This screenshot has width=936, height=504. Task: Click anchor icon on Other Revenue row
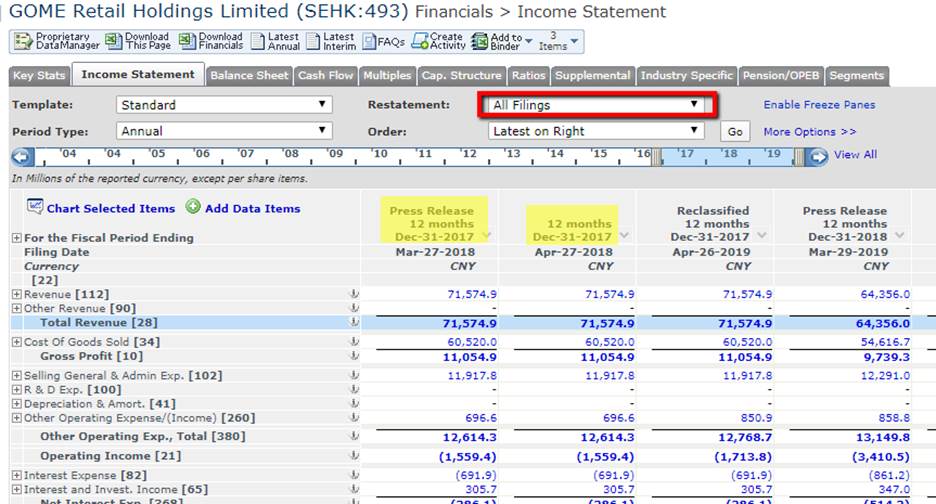click(354, 308)
